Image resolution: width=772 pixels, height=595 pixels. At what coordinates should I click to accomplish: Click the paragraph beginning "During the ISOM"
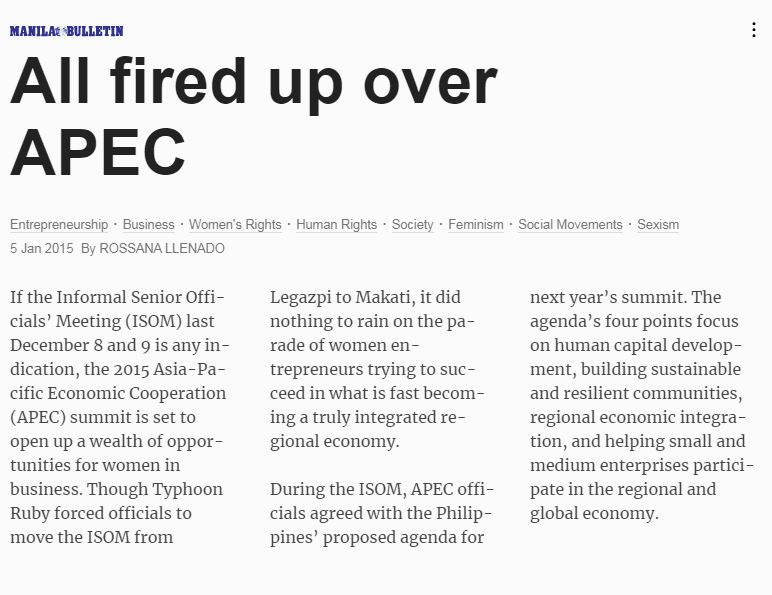click(382, 513)
